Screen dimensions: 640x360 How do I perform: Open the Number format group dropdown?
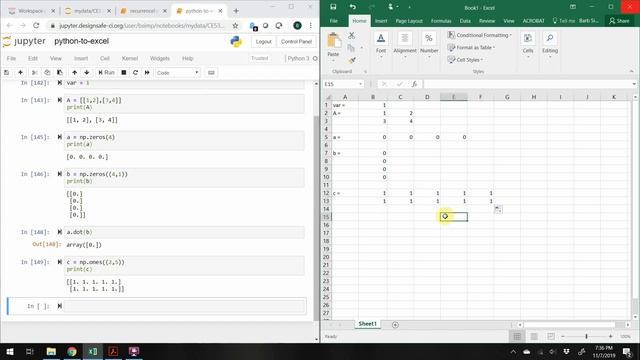tap(429, 46)
